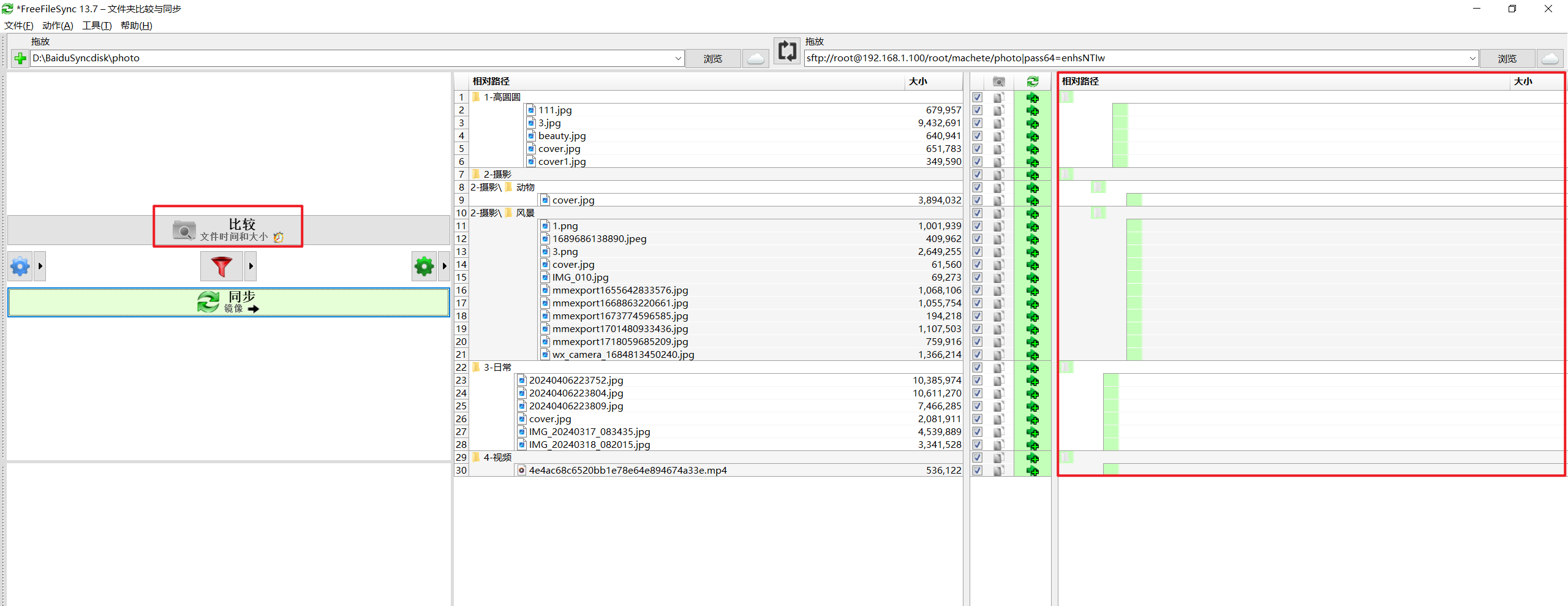The image size is (1568, 606).
Task: Open the 工具(T) menu
Action: click(x=97, y=25)
